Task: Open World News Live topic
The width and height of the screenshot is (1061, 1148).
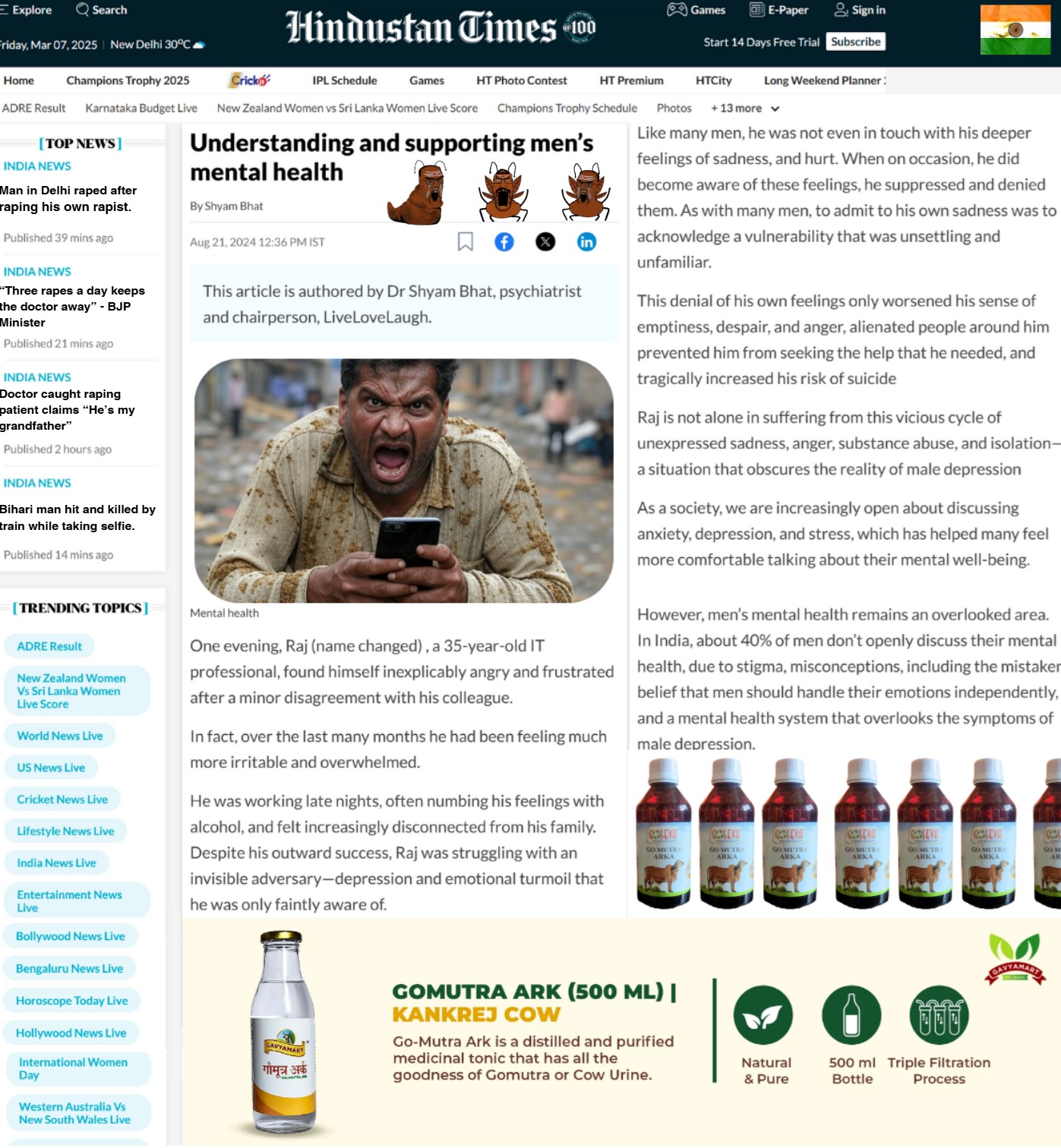Action: 60,736
